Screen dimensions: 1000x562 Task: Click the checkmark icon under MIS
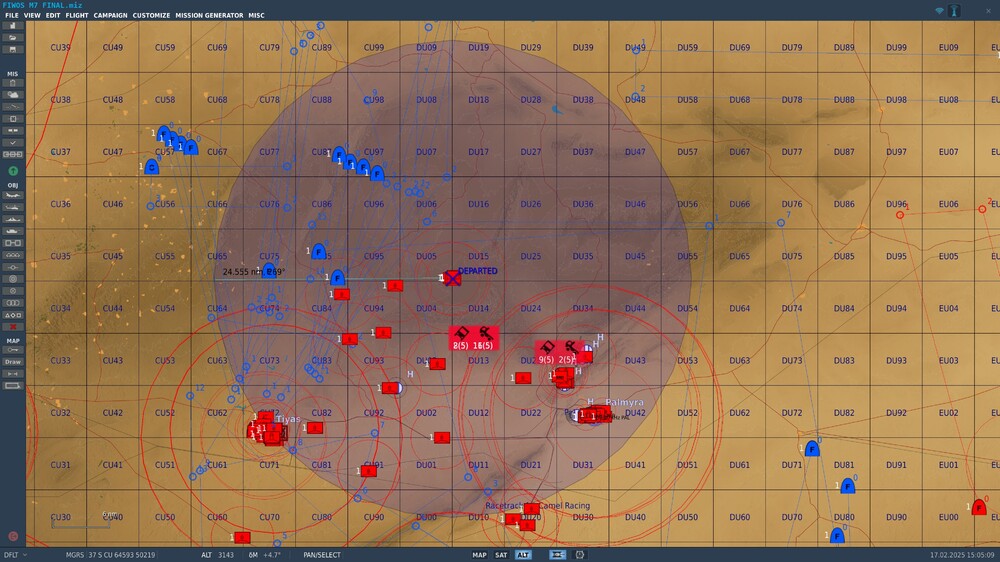[x=13, y=142]
